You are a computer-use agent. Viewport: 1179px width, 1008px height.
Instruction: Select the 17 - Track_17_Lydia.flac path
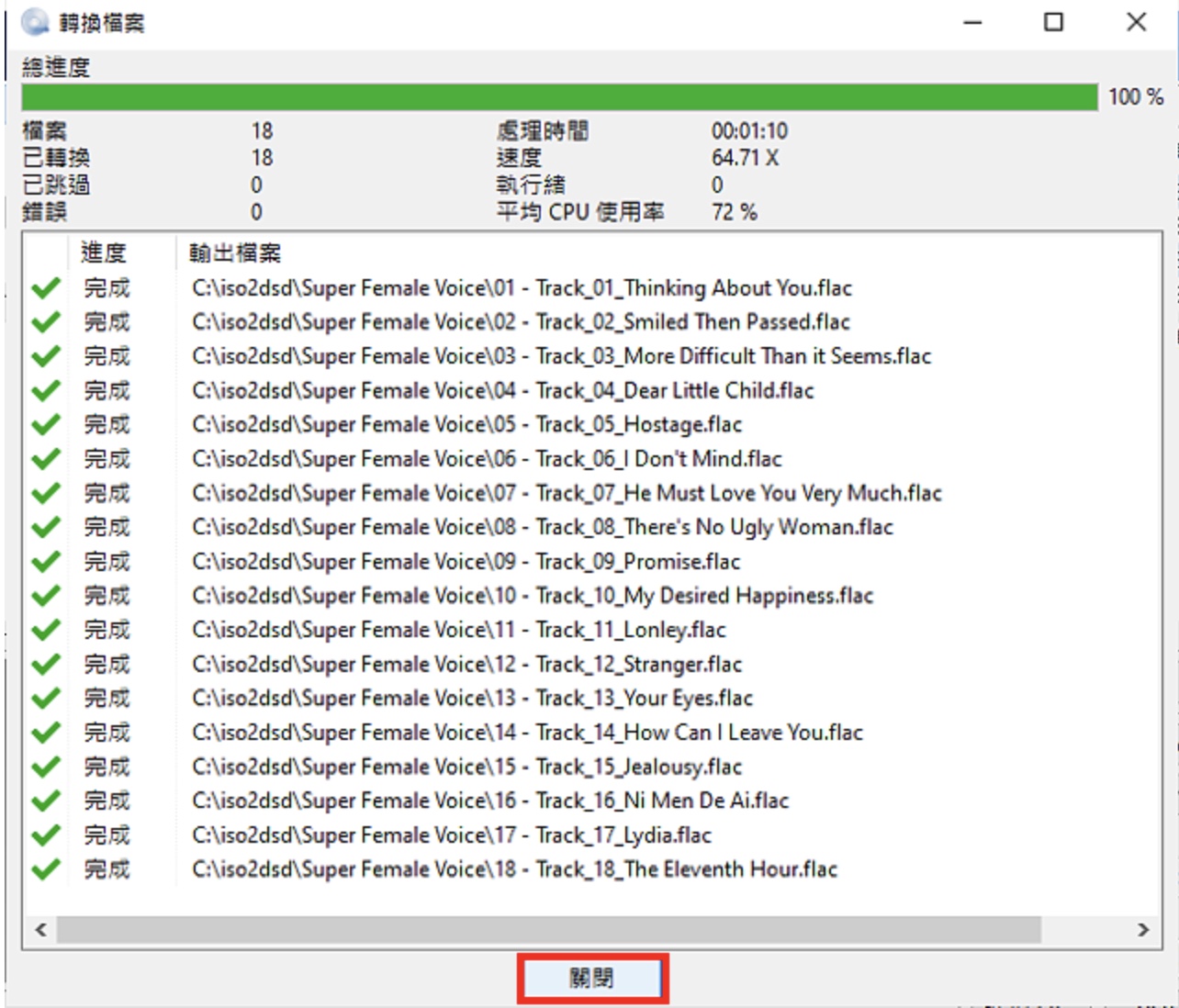(452, 835)
